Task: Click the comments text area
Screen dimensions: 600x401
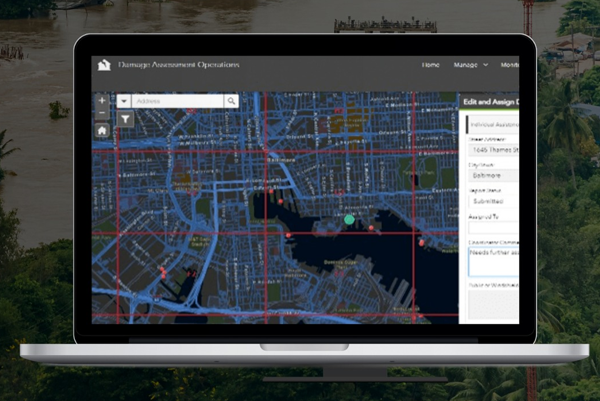Action: pyautogui.click(x=492, y=262)
